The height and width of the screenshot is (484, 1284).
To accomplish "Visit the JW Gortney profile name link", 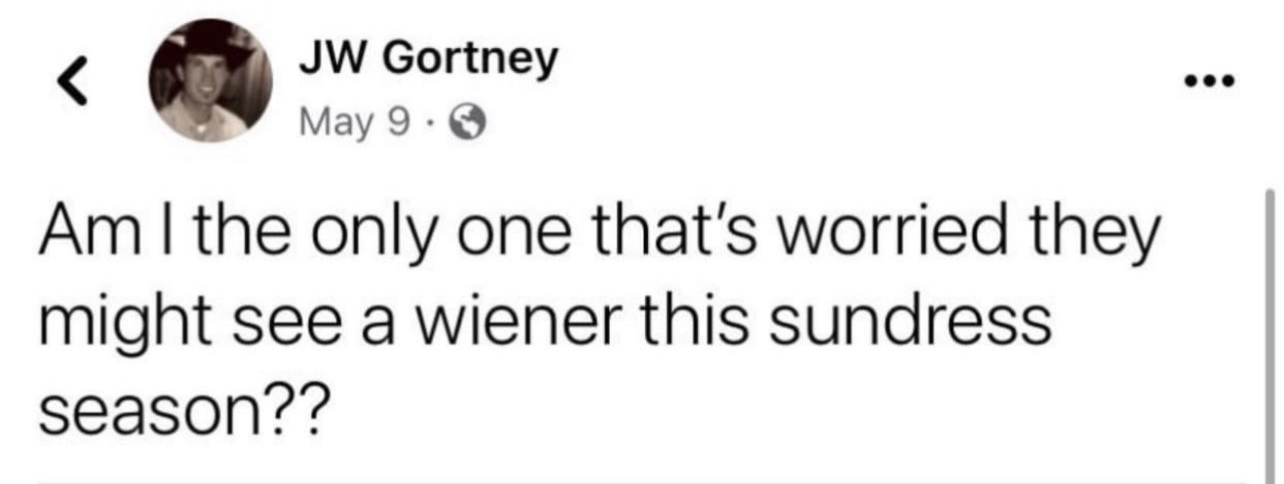I will point(428,62).
